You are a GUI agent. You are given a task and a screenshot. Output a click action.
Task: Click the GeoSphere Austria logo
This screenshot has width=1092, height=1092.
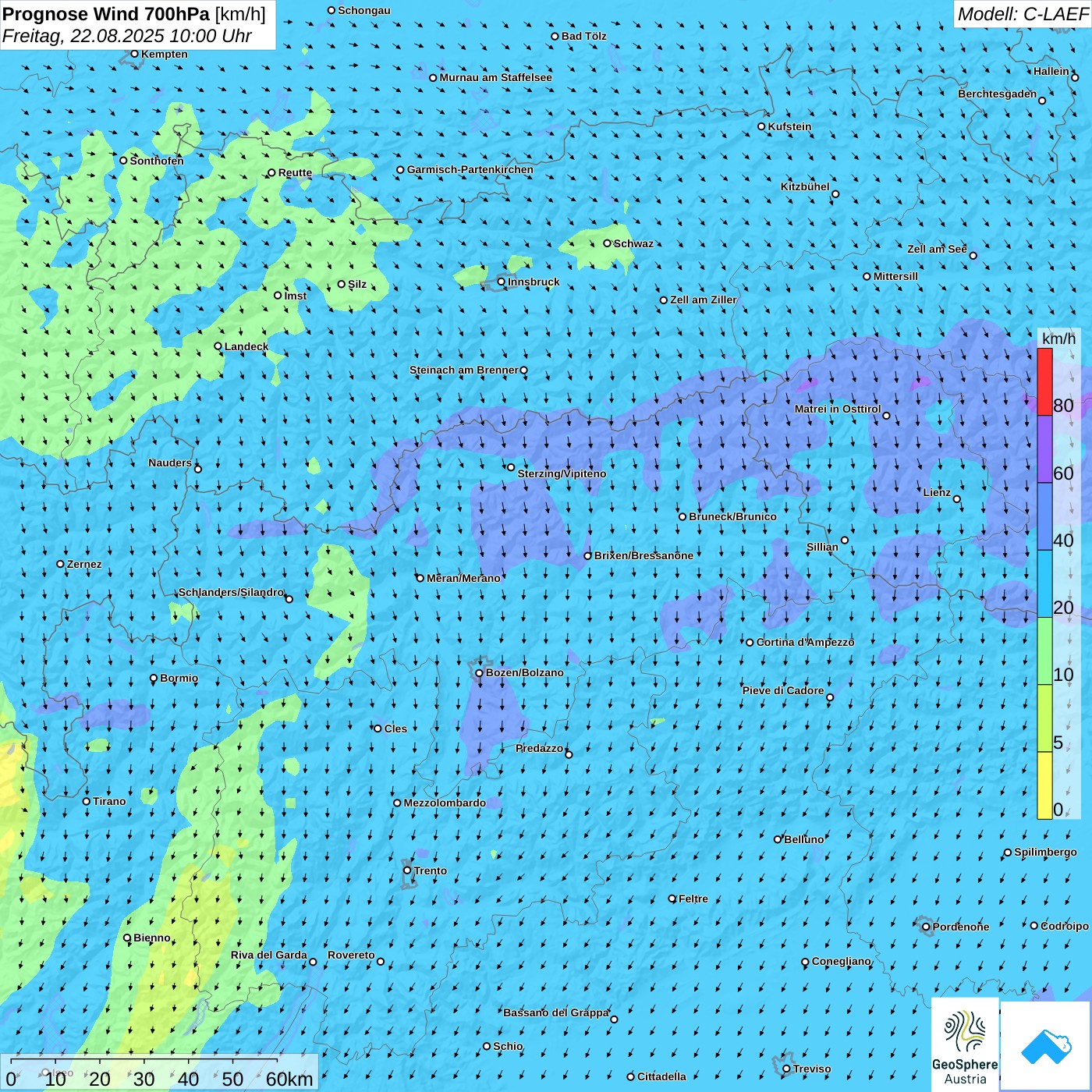point(965,1045)
